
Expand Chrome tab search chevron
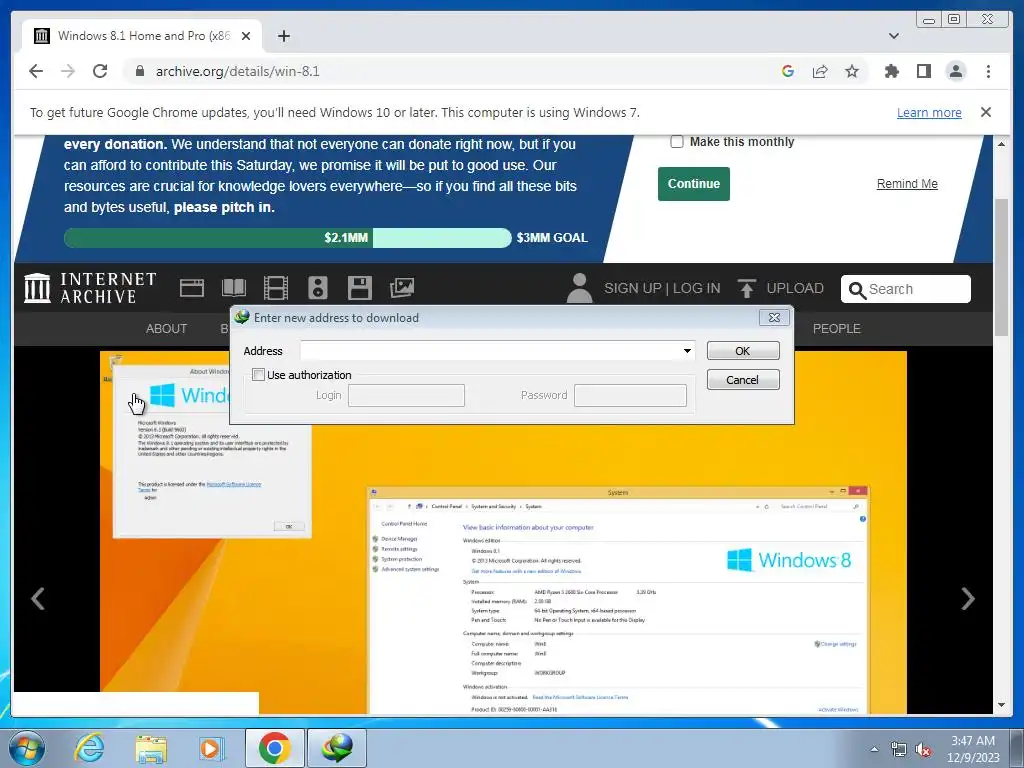[x=893, y=36]
